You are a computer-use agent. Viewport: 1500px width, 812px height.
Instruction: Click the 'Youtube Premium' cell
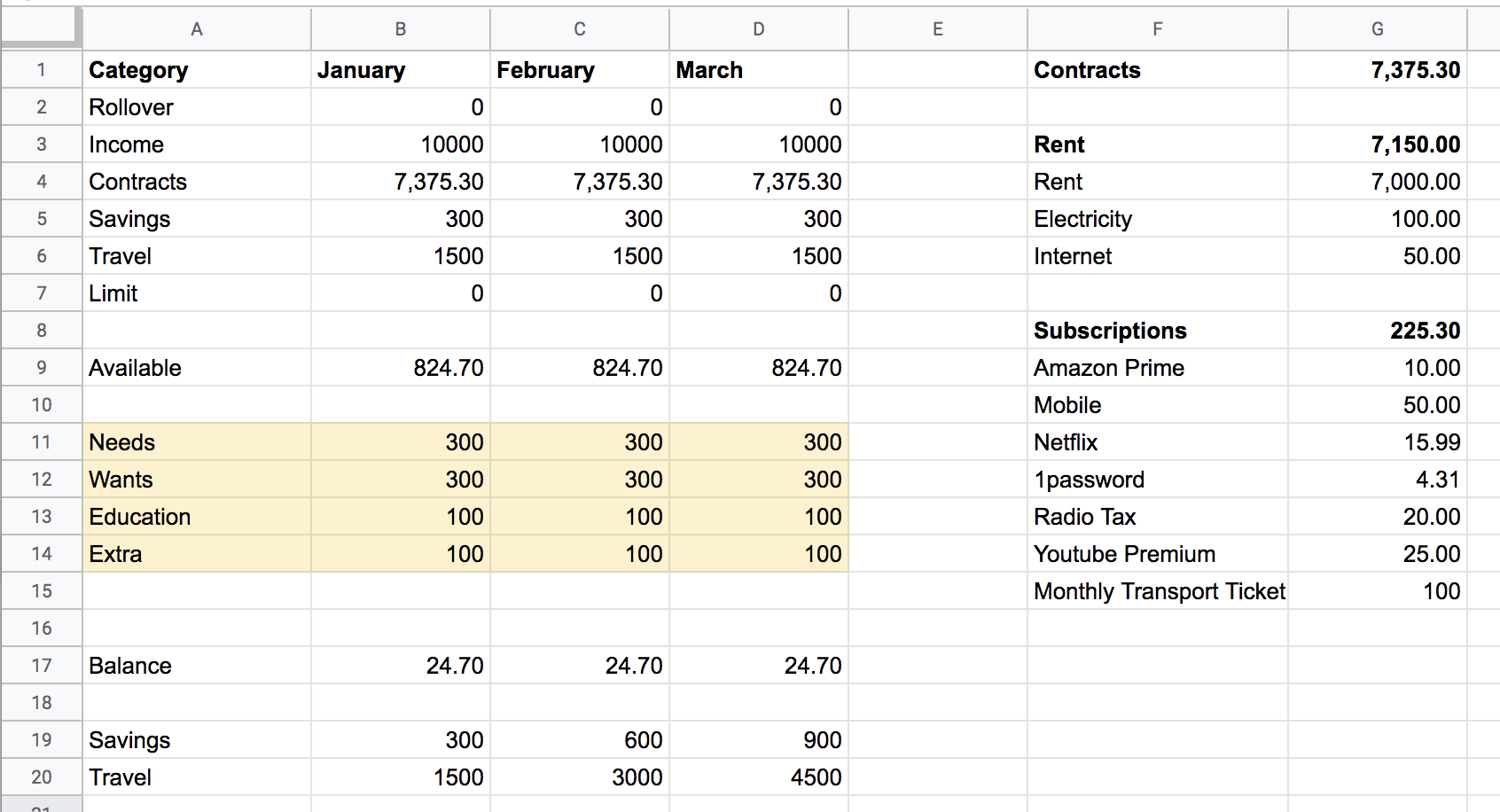[1158, 554]
